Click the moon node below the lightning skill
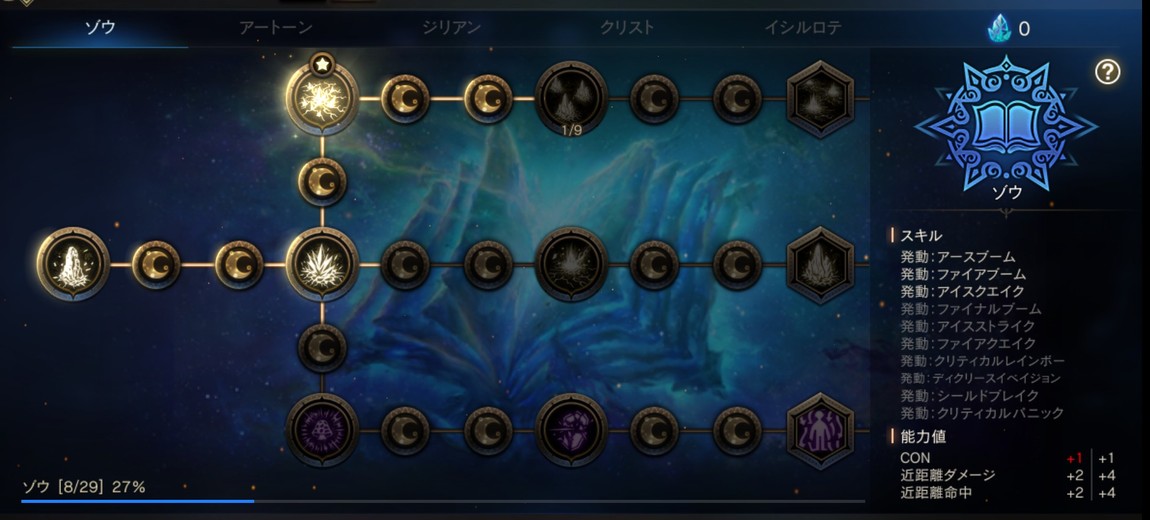 pyautogui.click(x=322, y=181)
